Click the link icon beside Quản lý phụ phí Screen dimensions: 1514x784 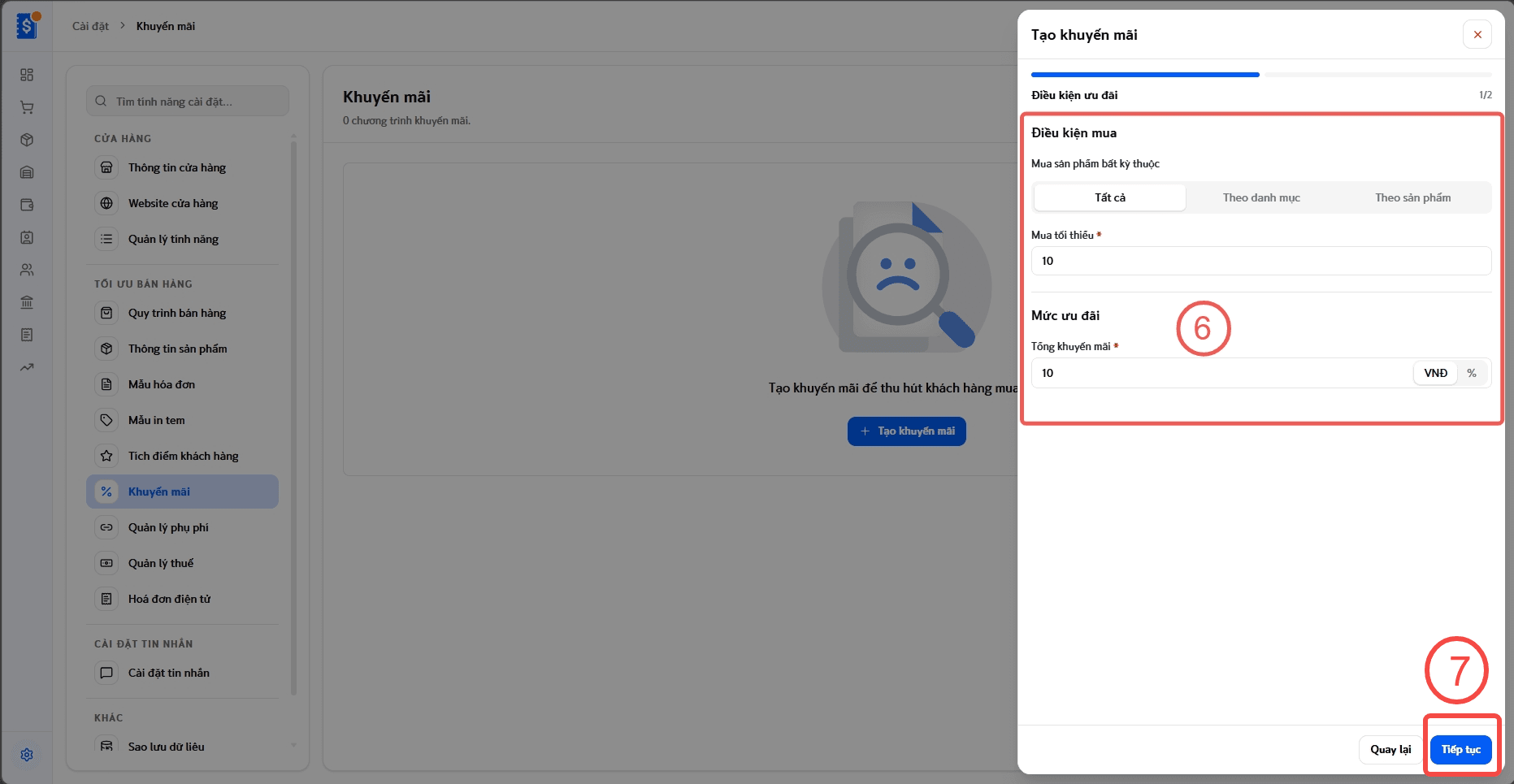pos(106,527)
